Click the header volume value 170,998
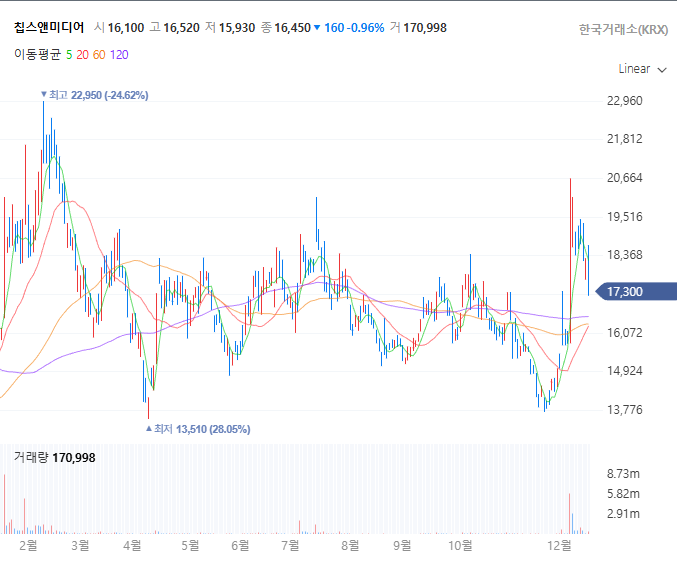Screen dimensions: 677x582 tap(425, 28)
